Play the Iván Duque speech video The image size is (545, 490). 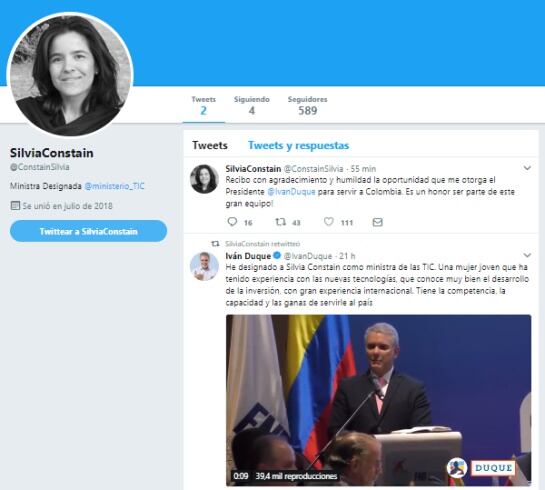pos(378,400)
